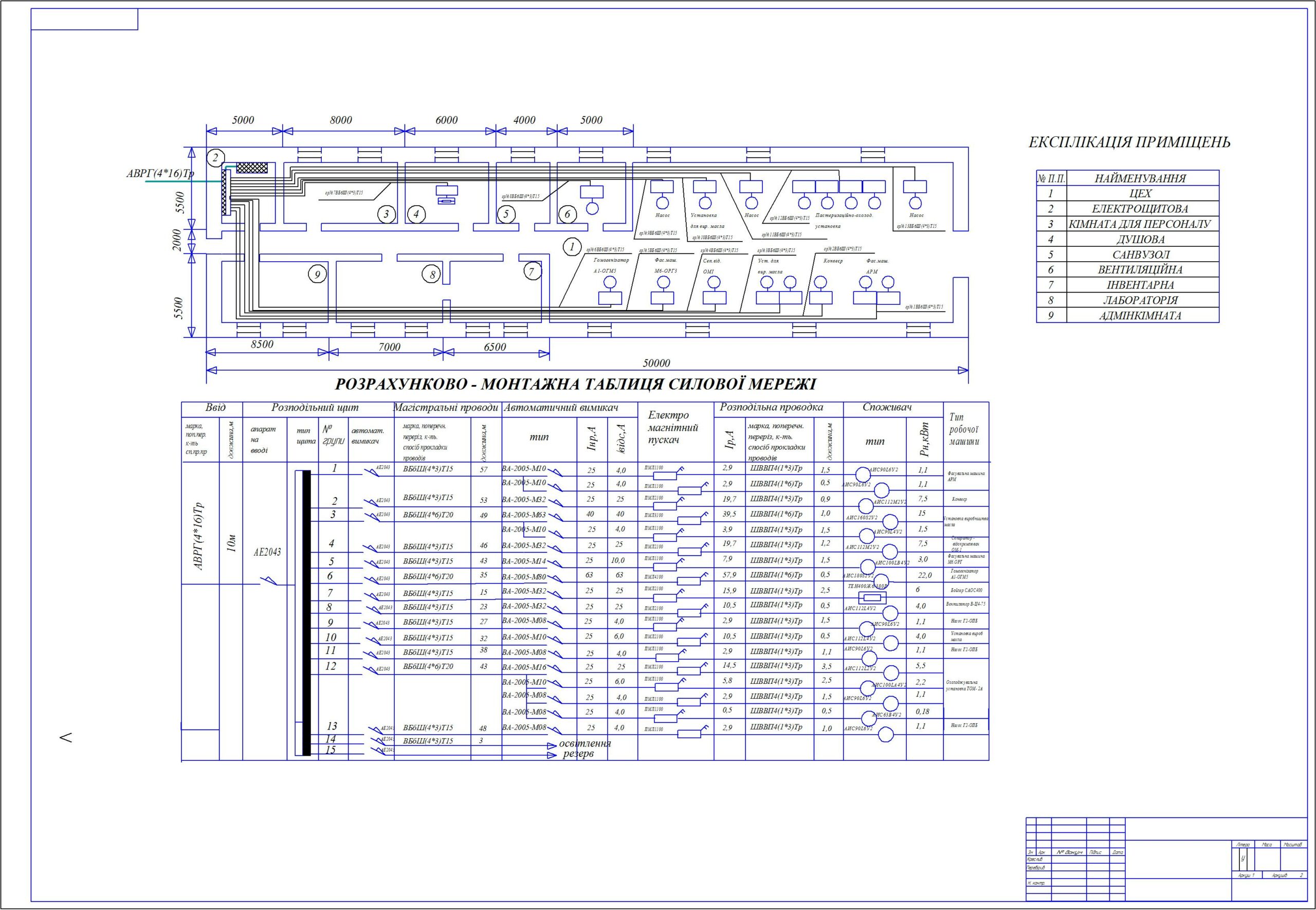Click "освітлення" label at table bottom
This screenshot has height=910, width=1316.
point(585,743)
